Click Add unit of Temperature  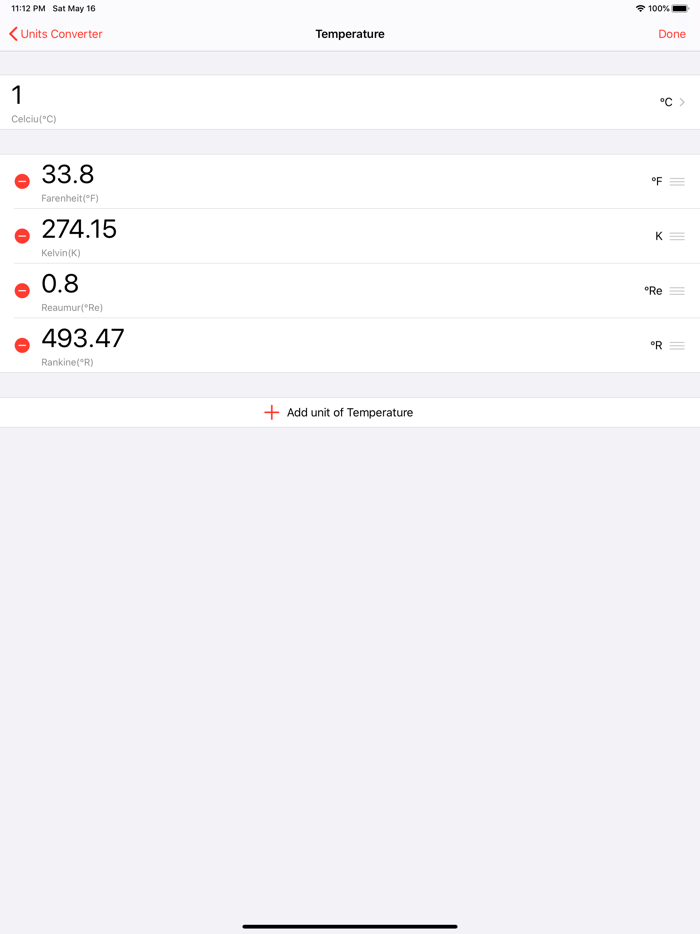[x=350, y=412]
